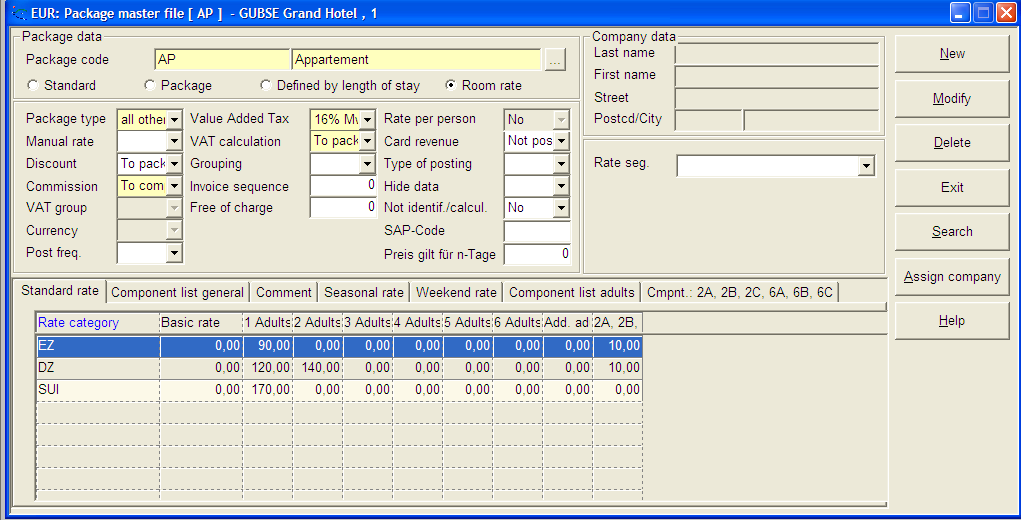Click the Add. ad column header
Viewport: 1021px width, 520px height.
[567, 323]
